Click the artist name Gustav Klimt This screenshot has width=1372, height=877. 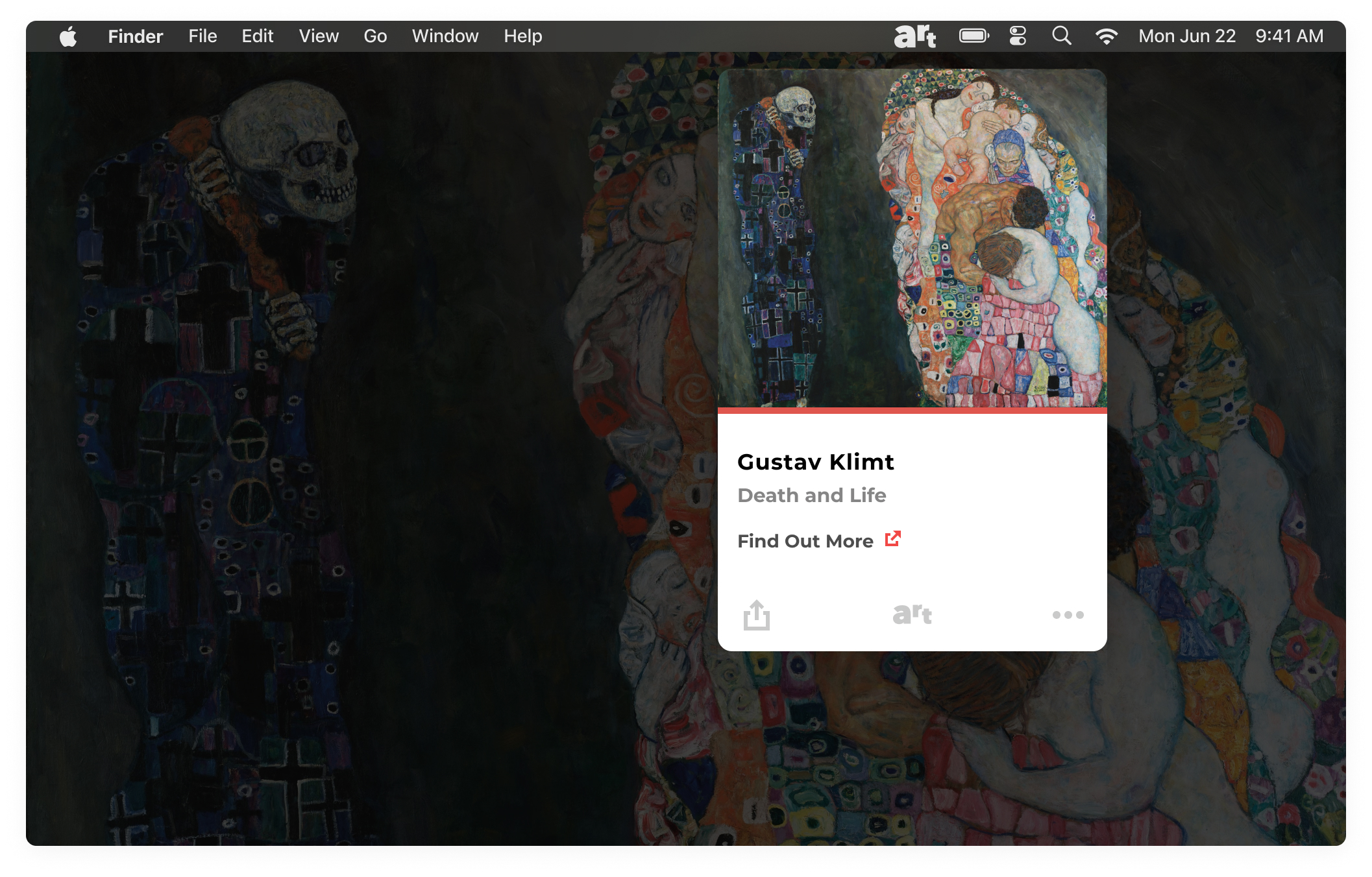[x=816, y=462]
